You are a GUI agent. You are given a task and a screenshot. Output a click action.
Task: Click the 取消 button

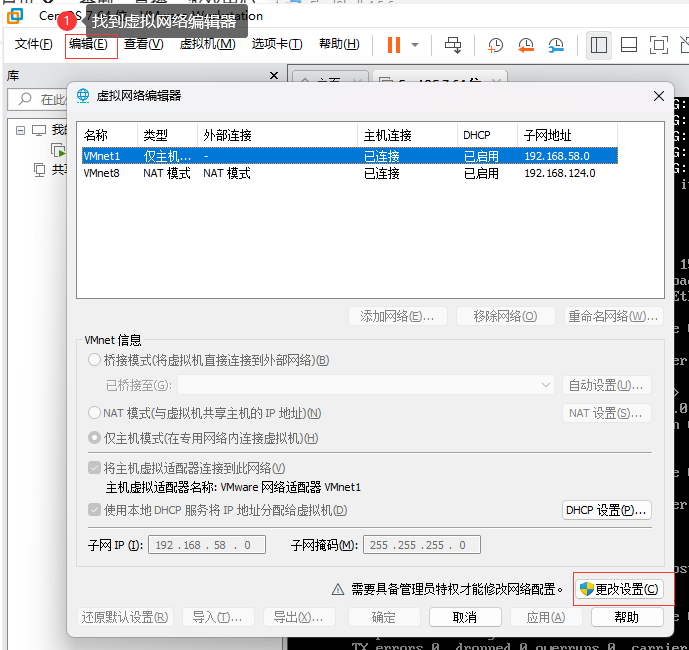(465, 617)
